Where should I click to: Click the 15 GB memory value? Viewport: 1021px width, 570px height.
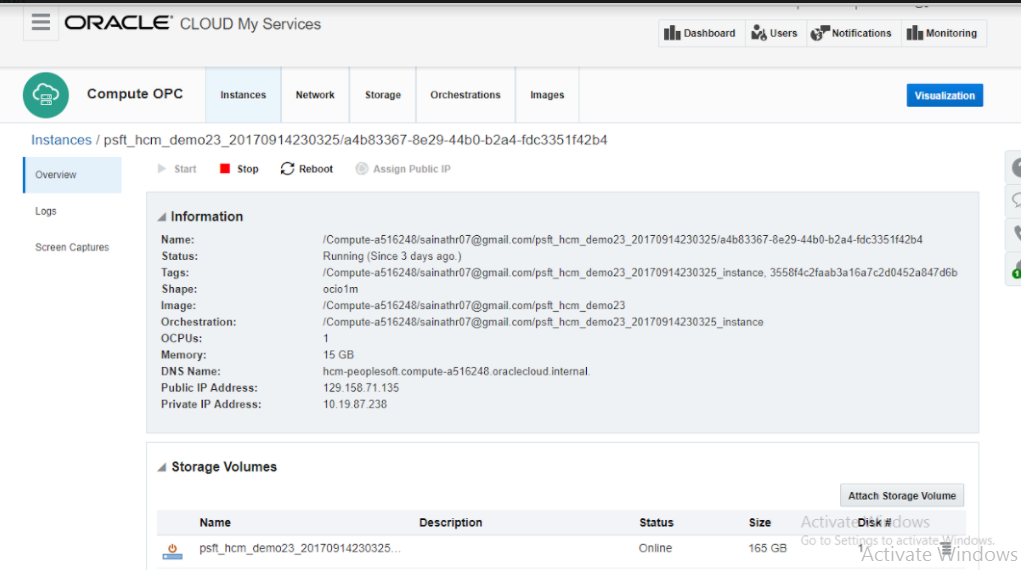tap(338, 355)
